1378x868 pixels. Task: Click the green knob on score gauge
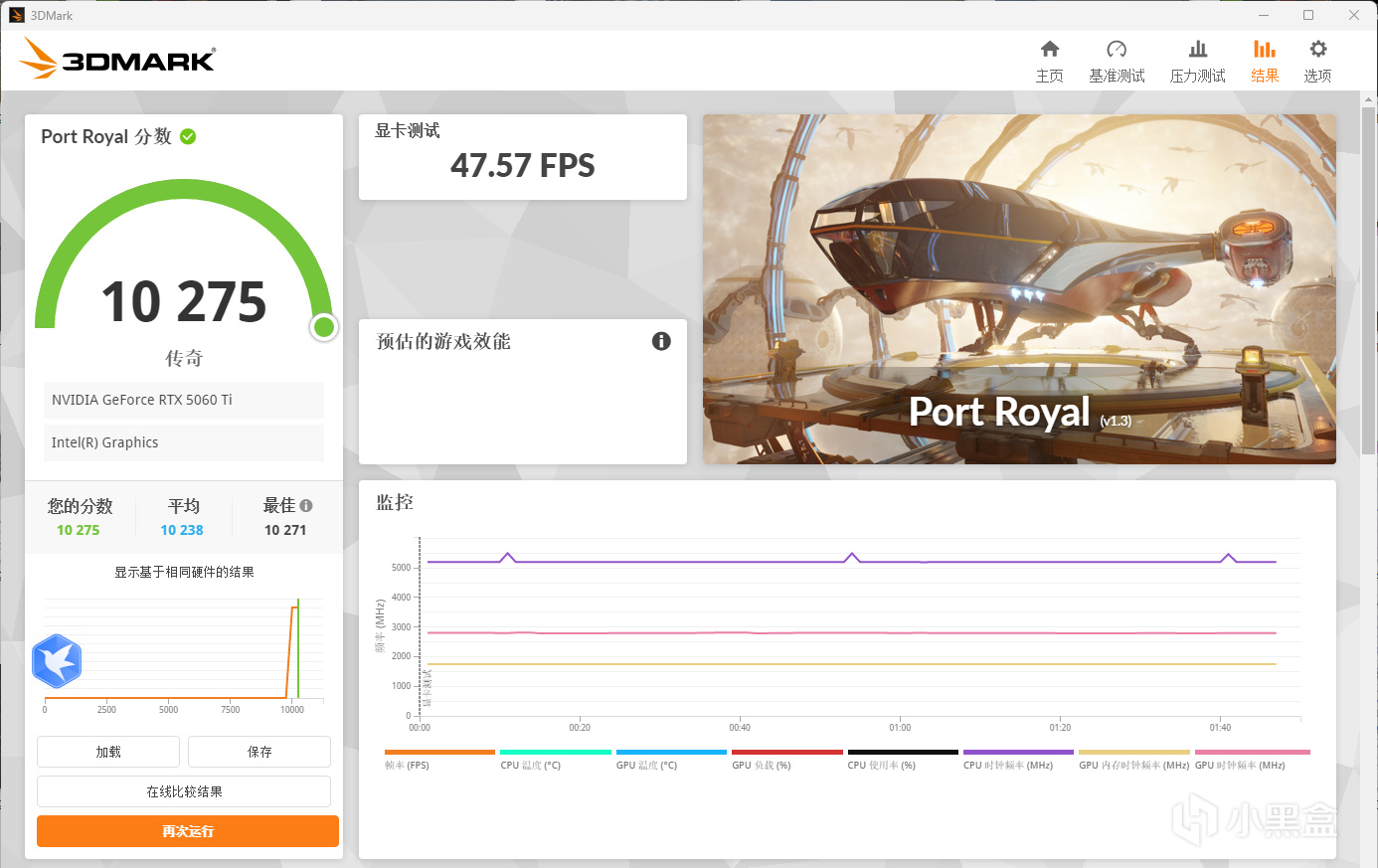(324, 327)
